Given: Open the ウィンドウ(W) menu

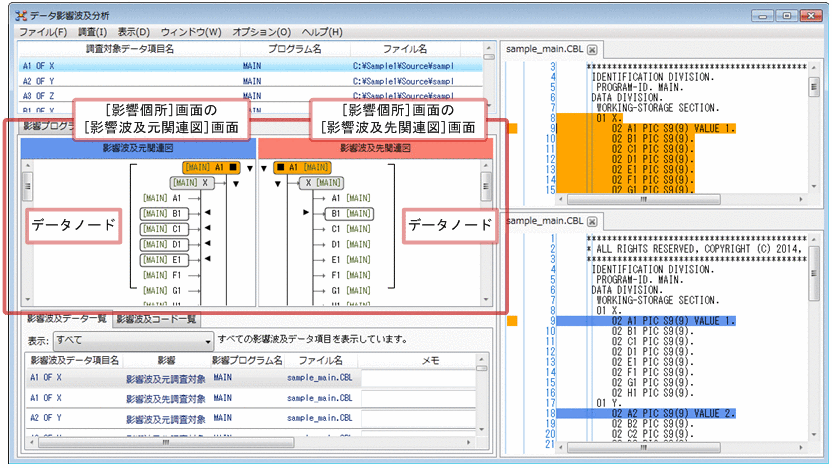Looking at the screenshot, I should click(191, 32).
